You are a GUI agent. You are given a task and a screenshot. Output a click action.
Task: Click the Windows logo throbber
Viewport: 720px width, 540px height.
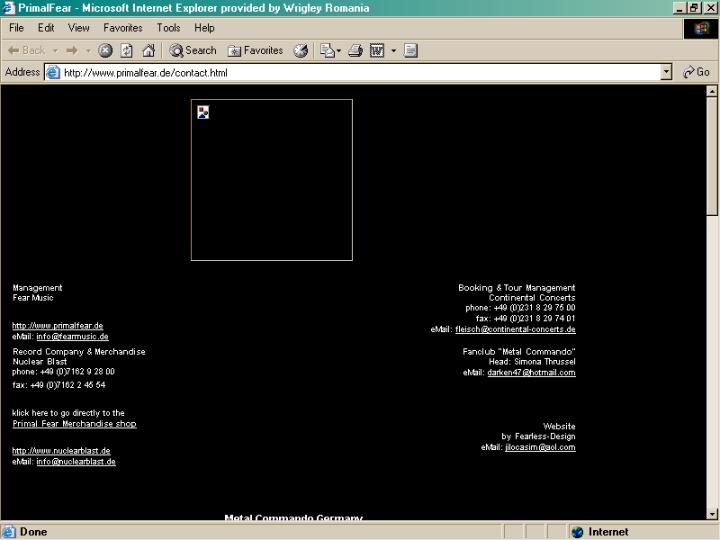tap(701, 29)
